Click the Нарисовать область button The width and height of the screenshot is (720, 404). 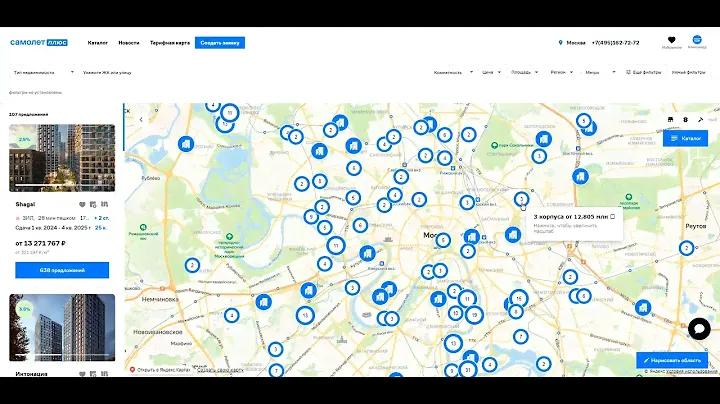tap(671, 359)
